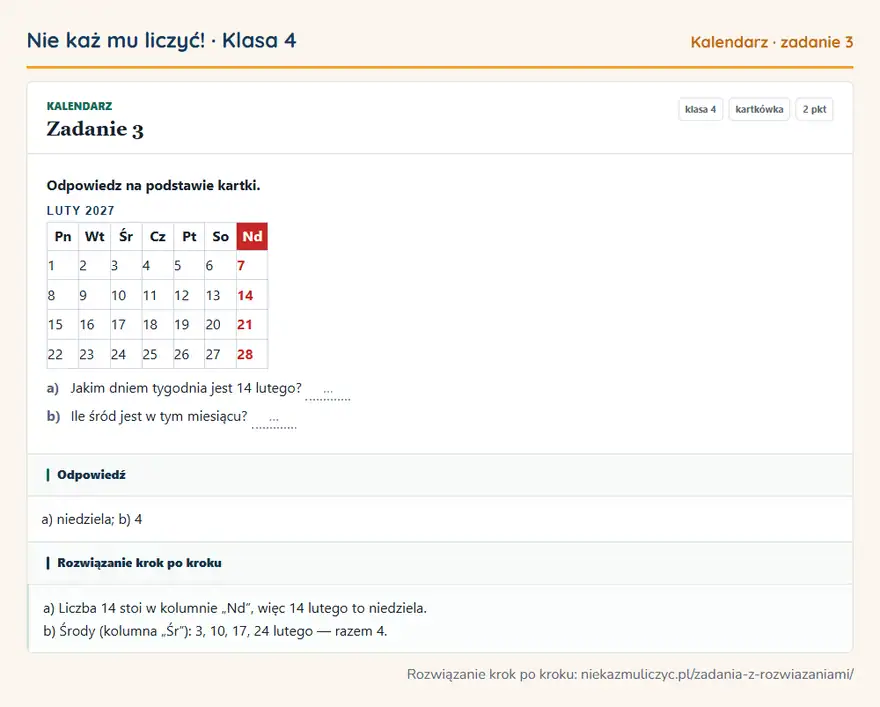Viewport: 880px width, 707px height.
Task: Click the solution line starting "a) Liczba 14 stoi"
Action: pos(235,608)
